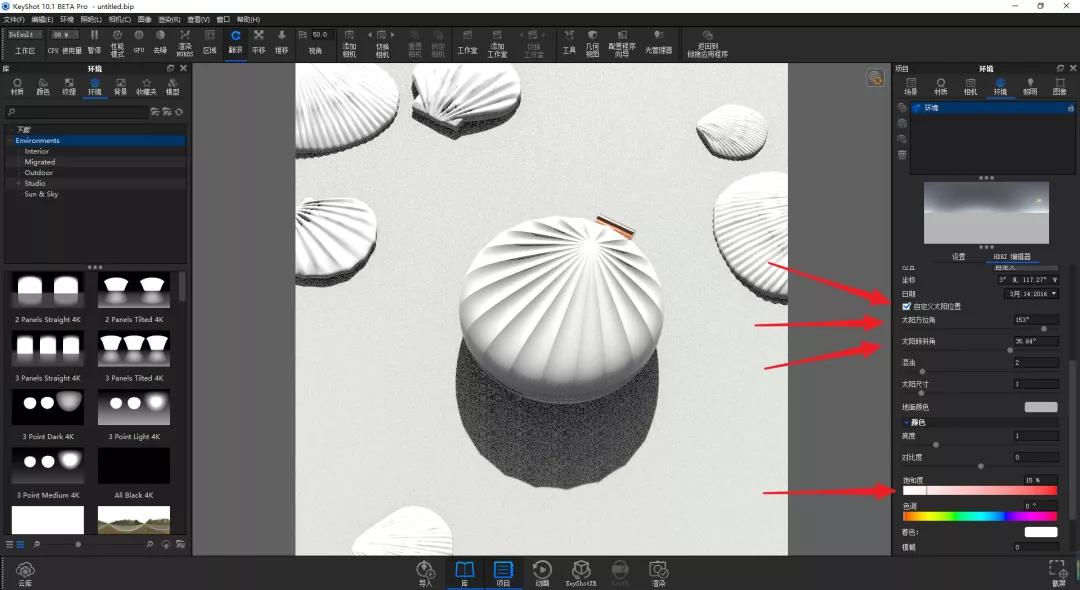This screenshot has width=1080, height=590.
Task: Switch to the Settings (设置) environment sub-tab
Action: 958,257
